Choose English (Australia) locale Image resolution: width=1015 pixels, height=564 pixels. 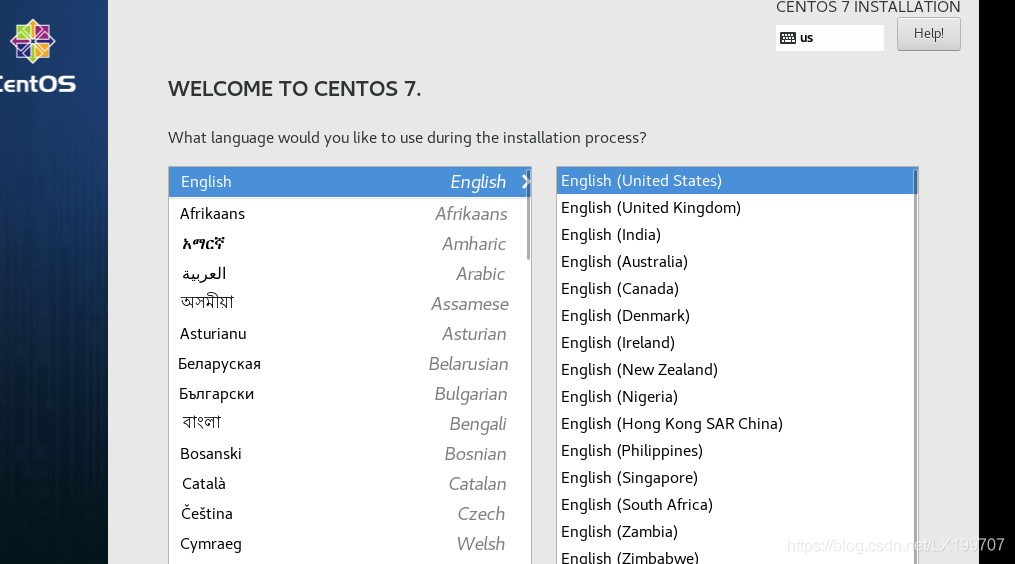(735, 262)
